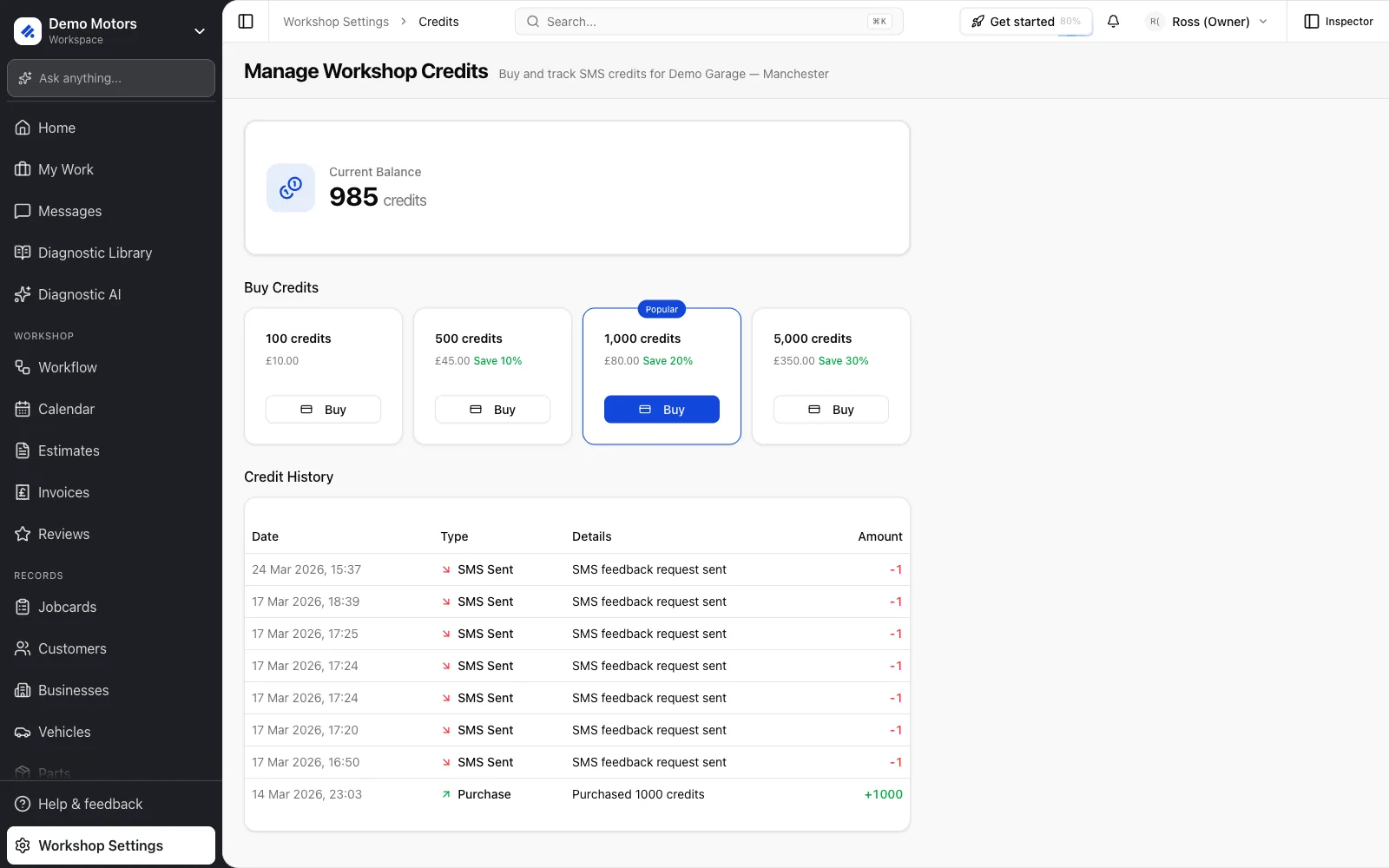The height and width of the screenshot is (868, 1389).
Task: Click the Ask anything input
Action: click(111, 78)
